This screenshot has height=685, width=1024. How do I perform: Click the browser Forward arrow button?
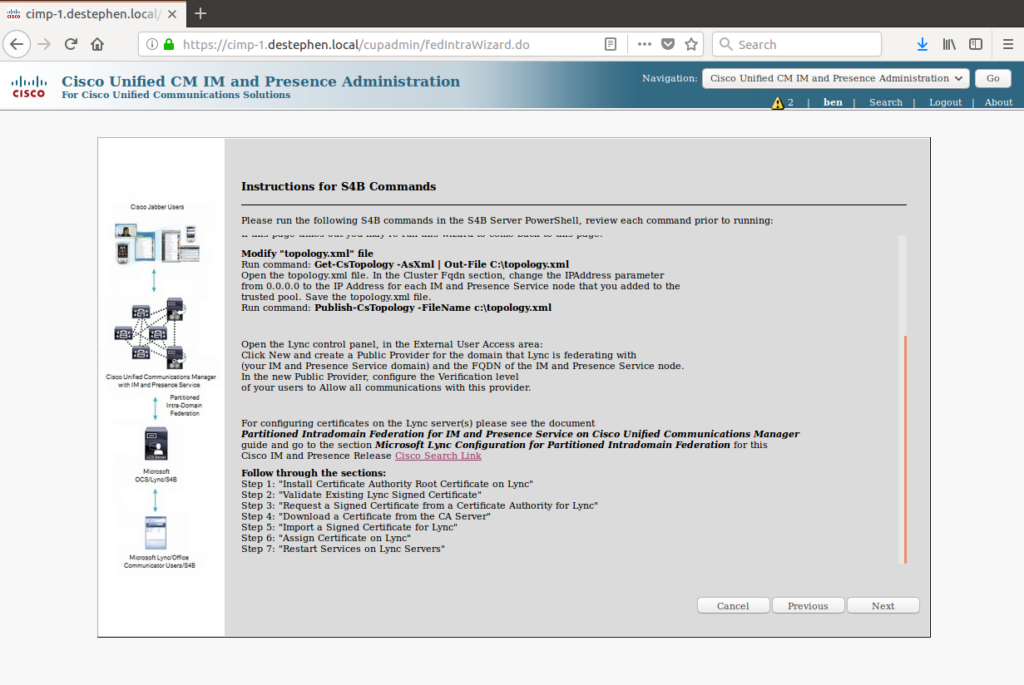point(44,44)
